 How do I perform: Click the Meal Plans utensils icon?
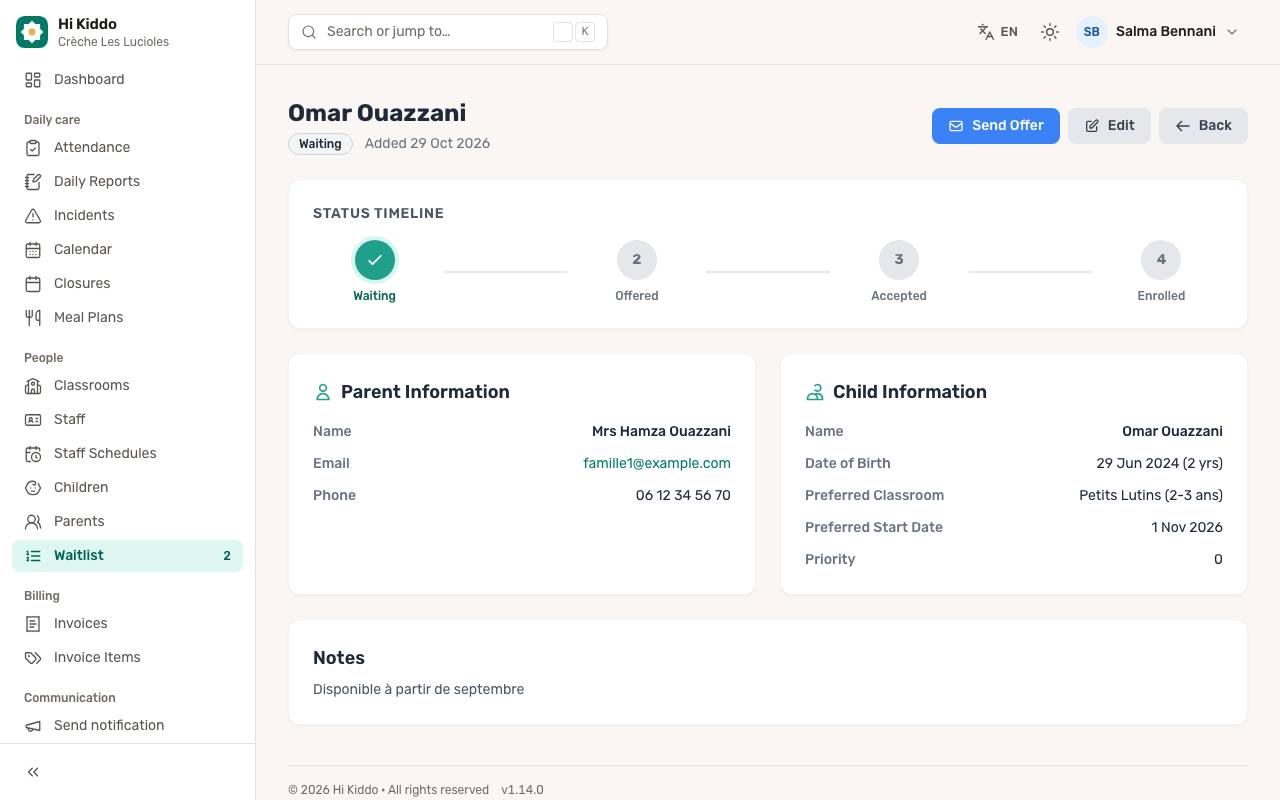pos(33,318)
